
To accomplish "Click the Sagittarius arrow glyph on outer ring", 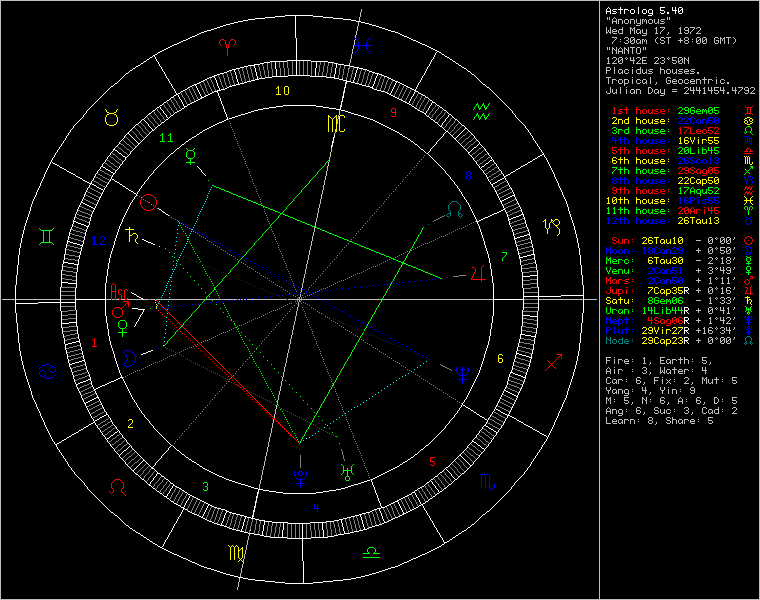I will [x=554, y=363].
